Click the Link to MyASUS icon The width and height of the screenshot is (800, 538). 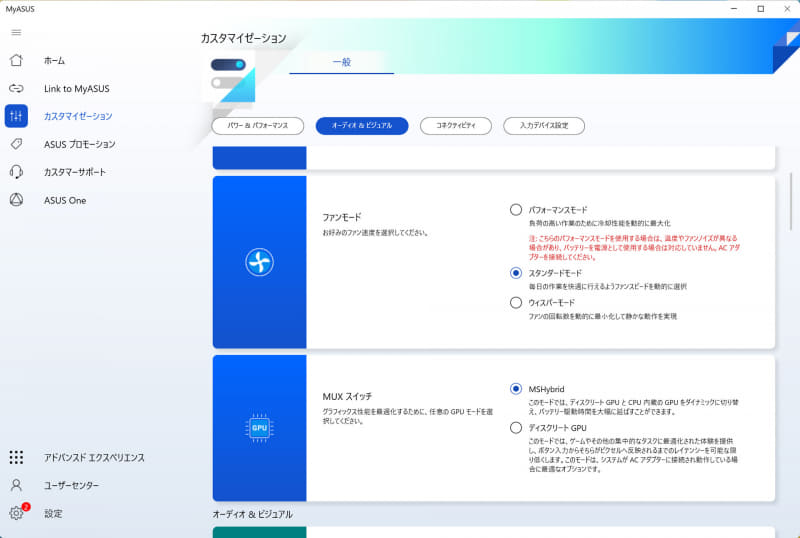[16, 88]
